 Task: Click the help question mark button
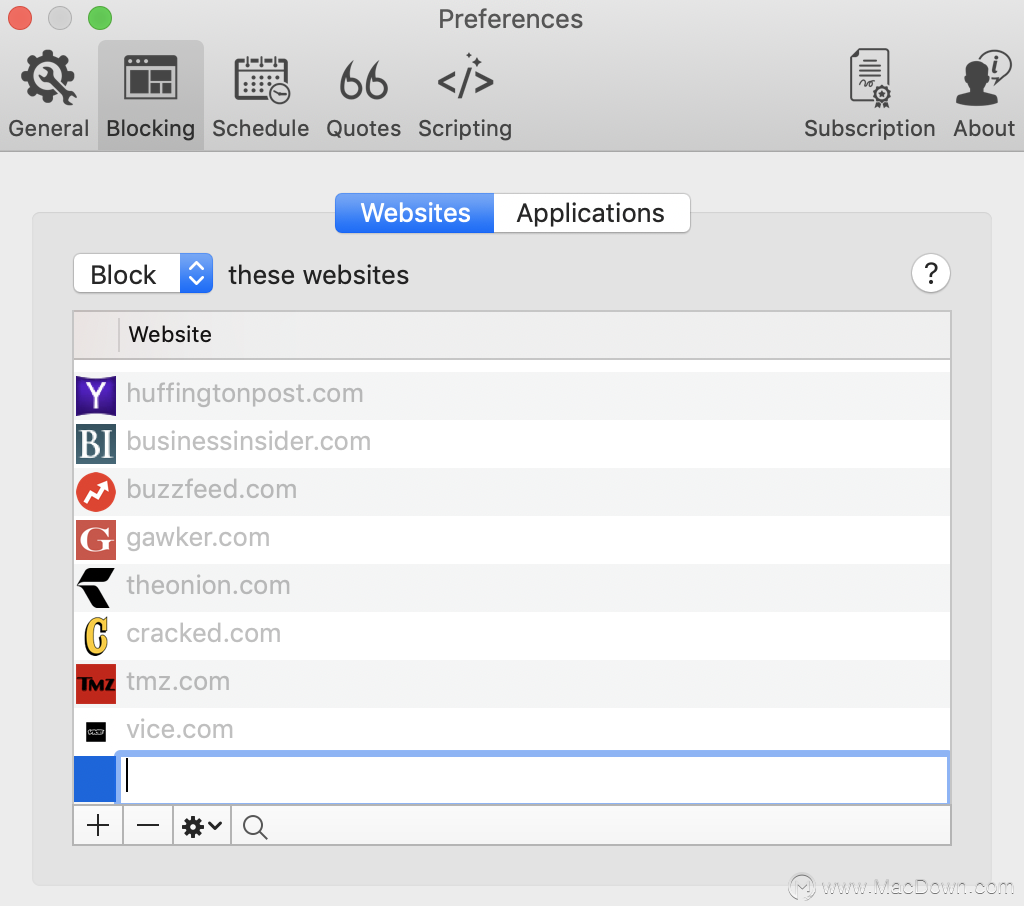931,273
